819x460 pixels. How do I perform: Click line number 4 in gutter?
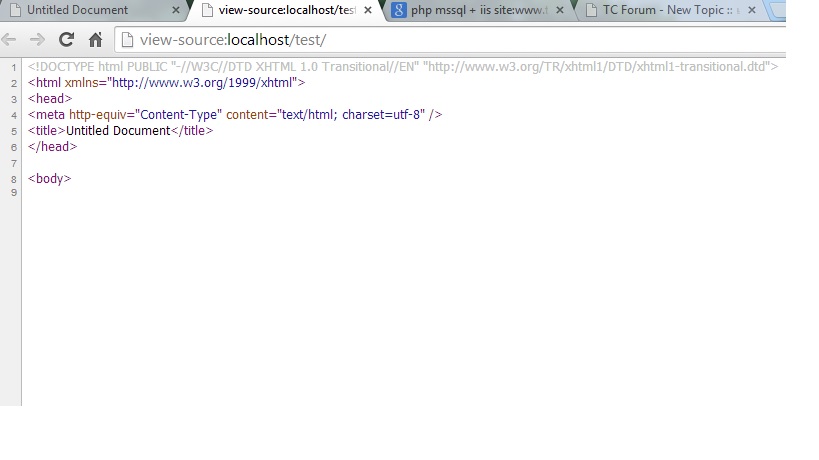[x=14, y=115]
